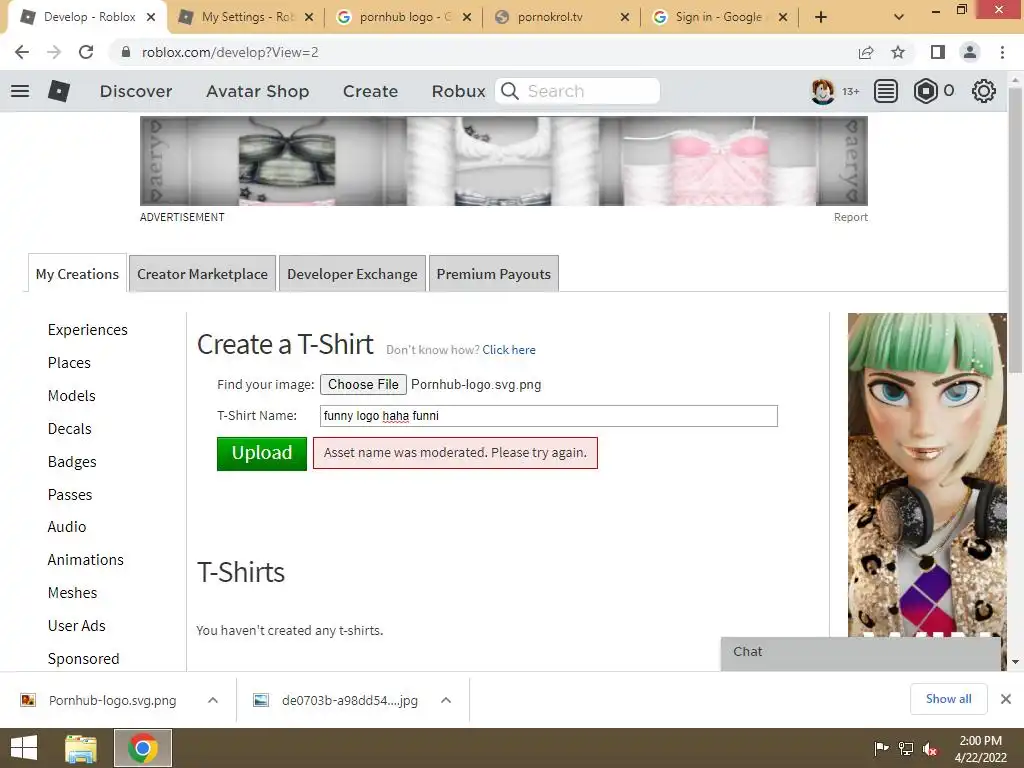Toggle the Chrome side panel icon

pos(938,52)
